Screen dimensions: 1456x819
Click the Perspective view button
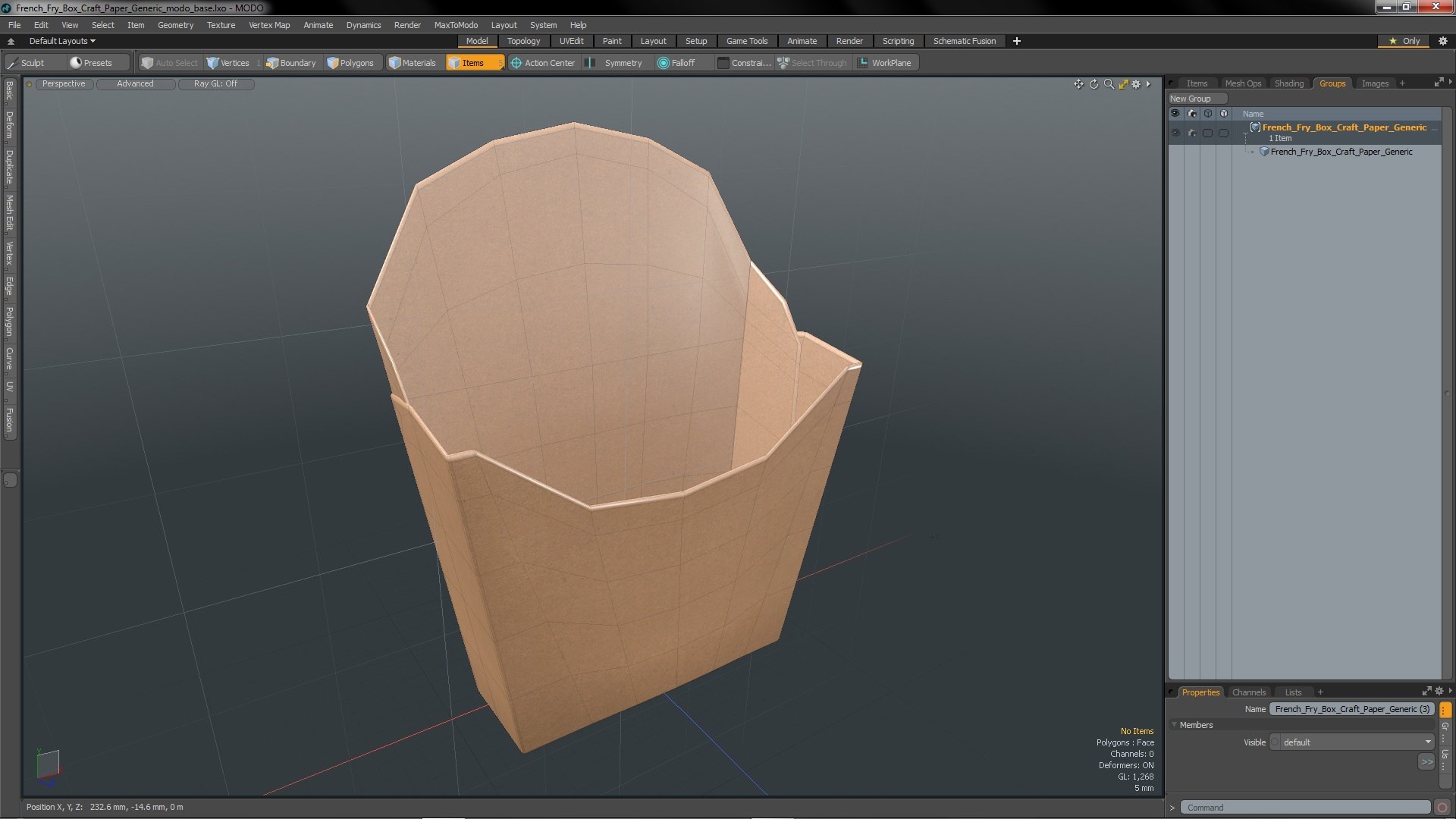coord(64,84)
